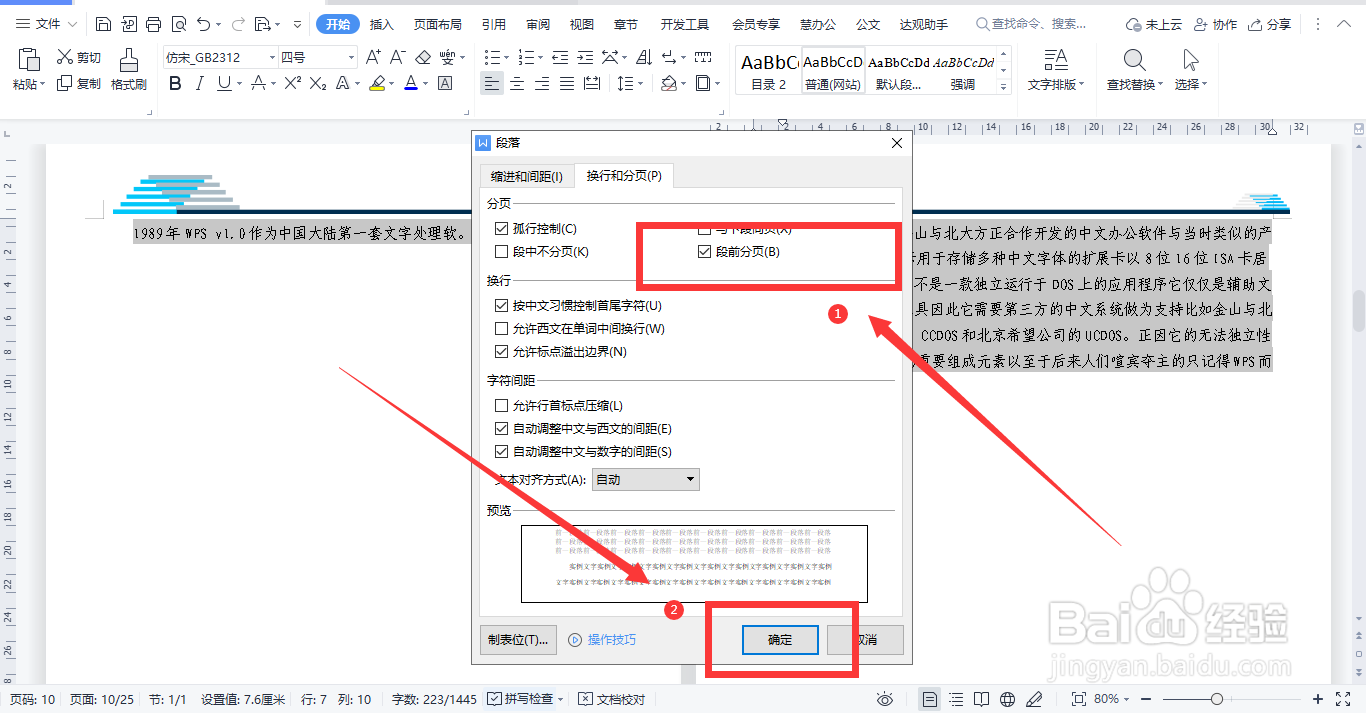
Task: Open the 查找替换 dropdown
Action: [x=1135, y=85]
